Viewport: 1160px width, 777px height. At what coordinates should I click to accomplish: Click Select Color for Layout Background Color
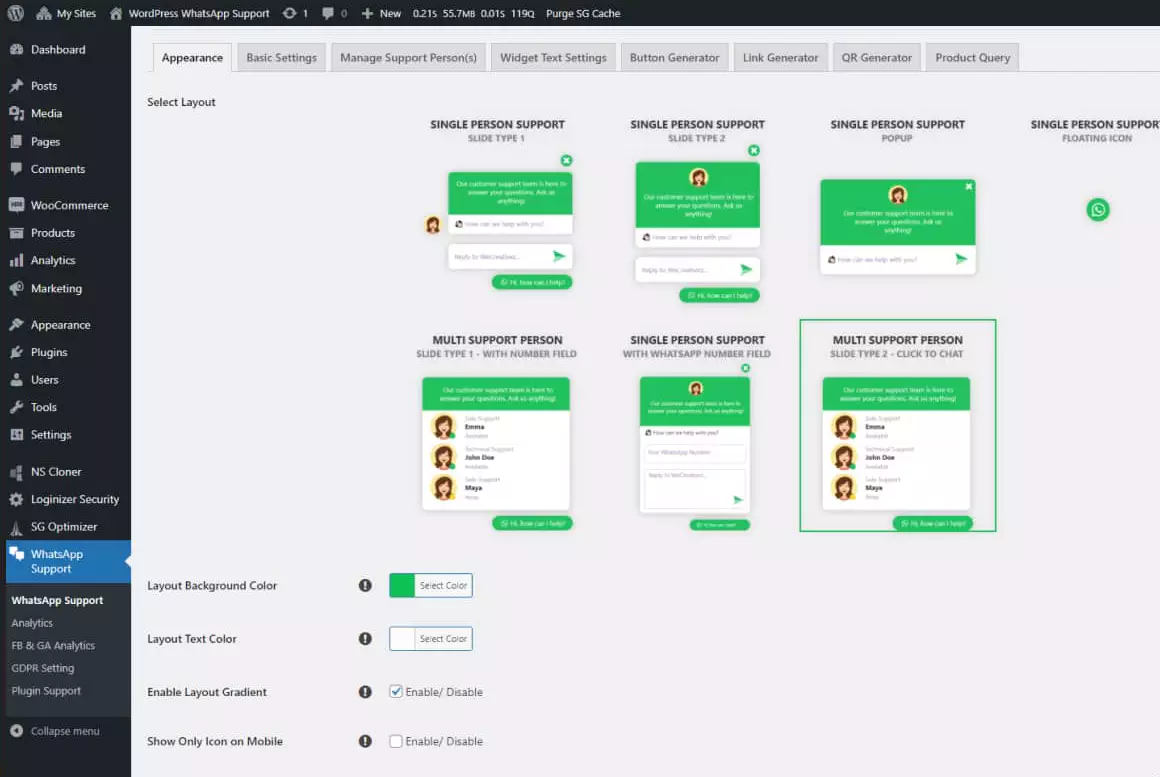tap(443, 585)
